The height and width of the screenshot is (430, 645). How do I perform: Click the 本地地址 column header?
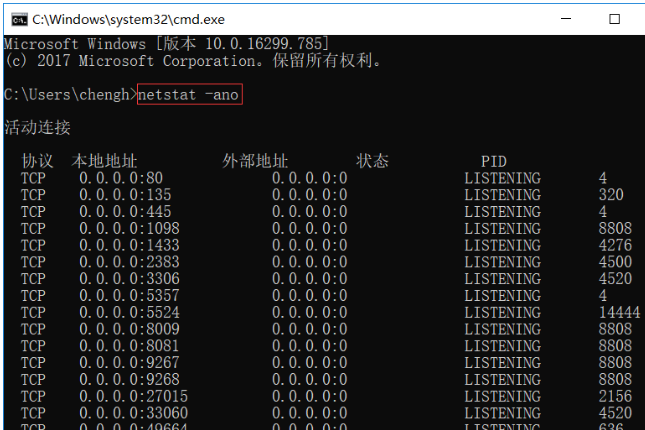104,161
